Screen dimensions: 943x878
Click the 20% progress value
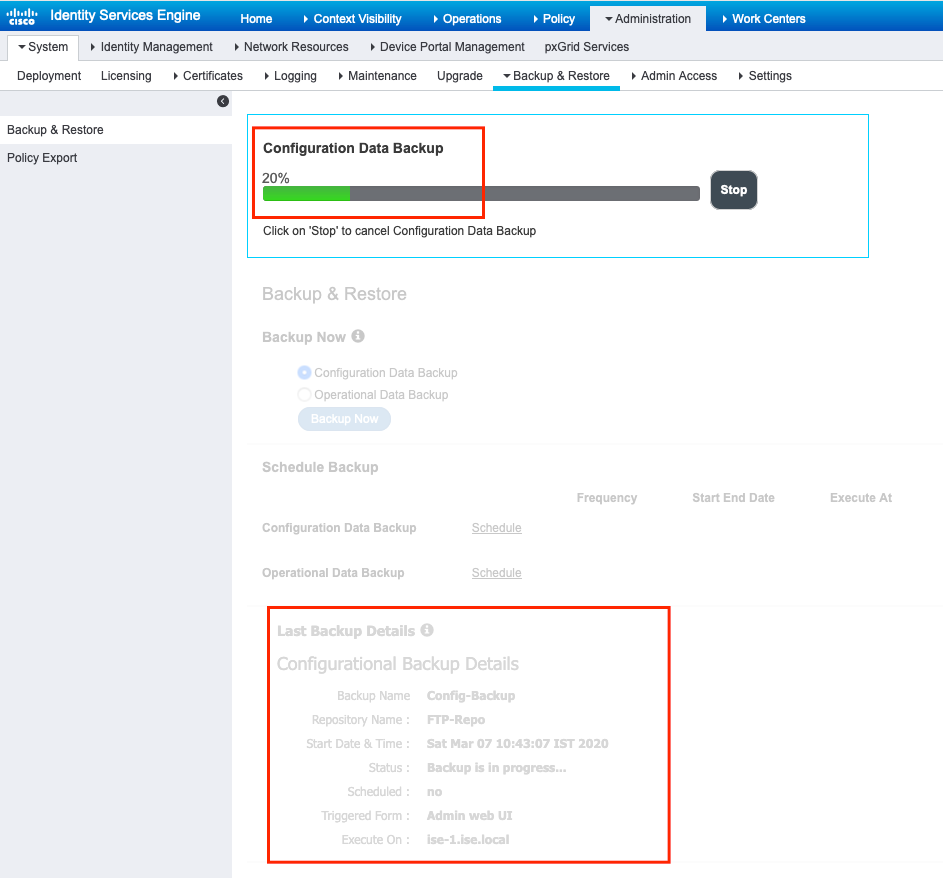(x=275, y=178)
